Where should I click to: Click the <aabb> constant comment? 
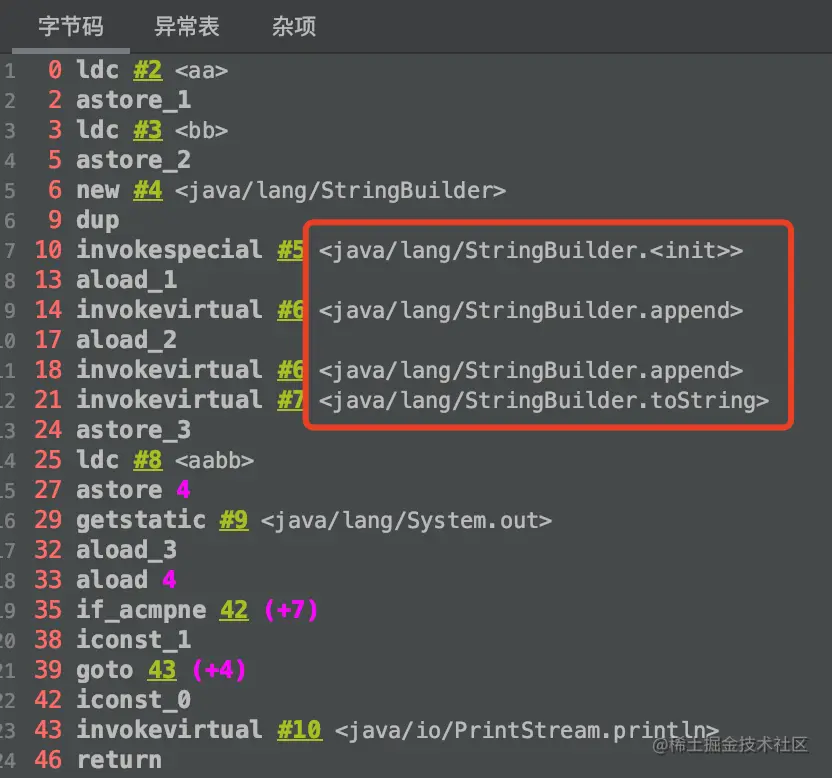click(x=214, y=460)
